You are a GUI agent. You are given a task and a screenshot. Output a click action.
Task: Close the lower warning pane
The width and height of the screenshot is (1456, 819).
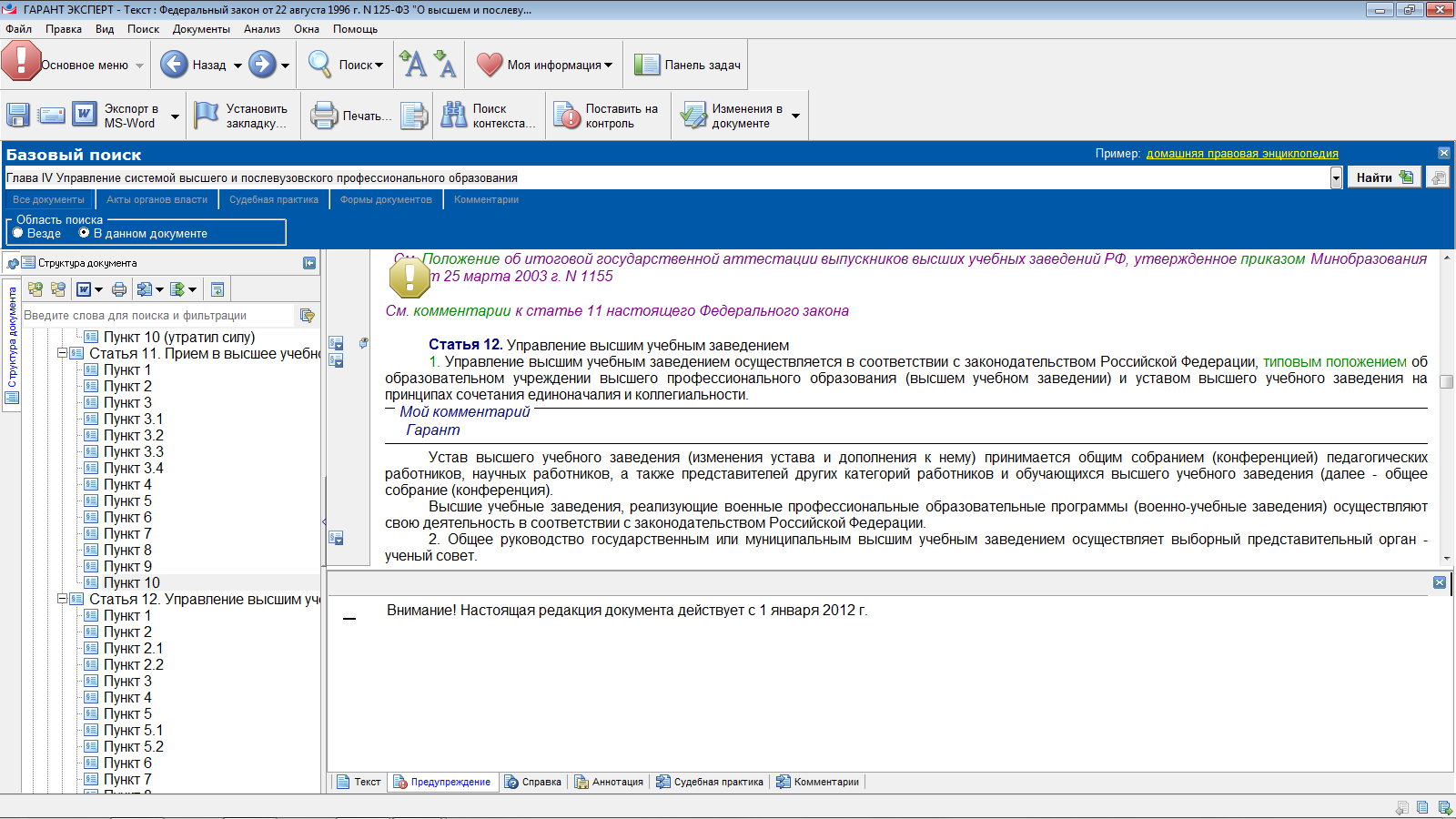click(1440, 582)
